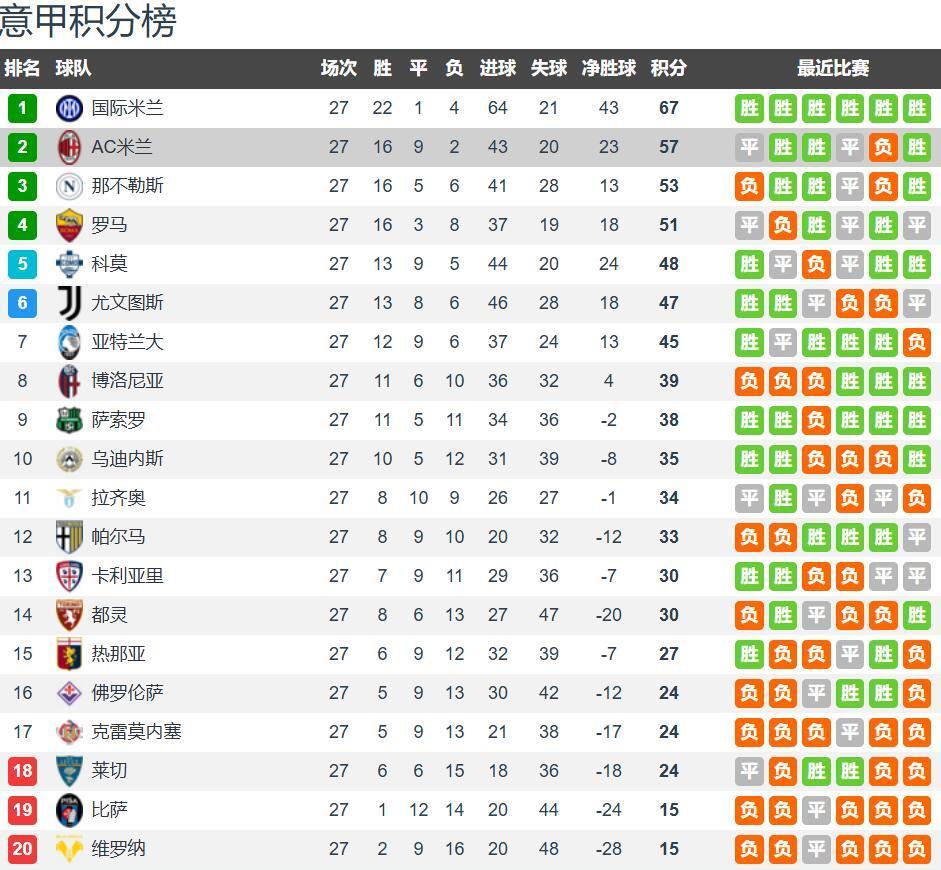Click the green rank 1 badge
This screenshot has width=941, height=870.
[22, 108]
